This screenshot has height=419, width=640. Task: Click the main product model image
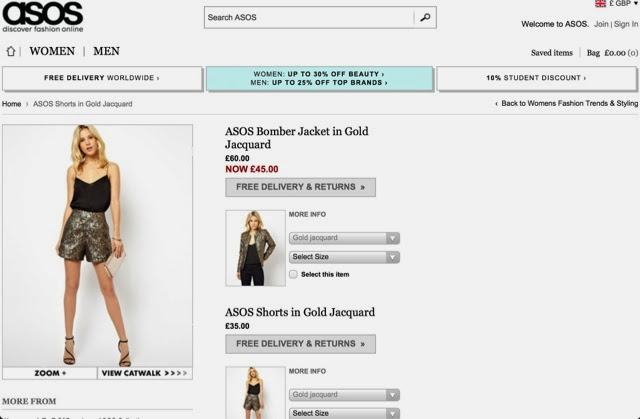(x=98, y=246)
